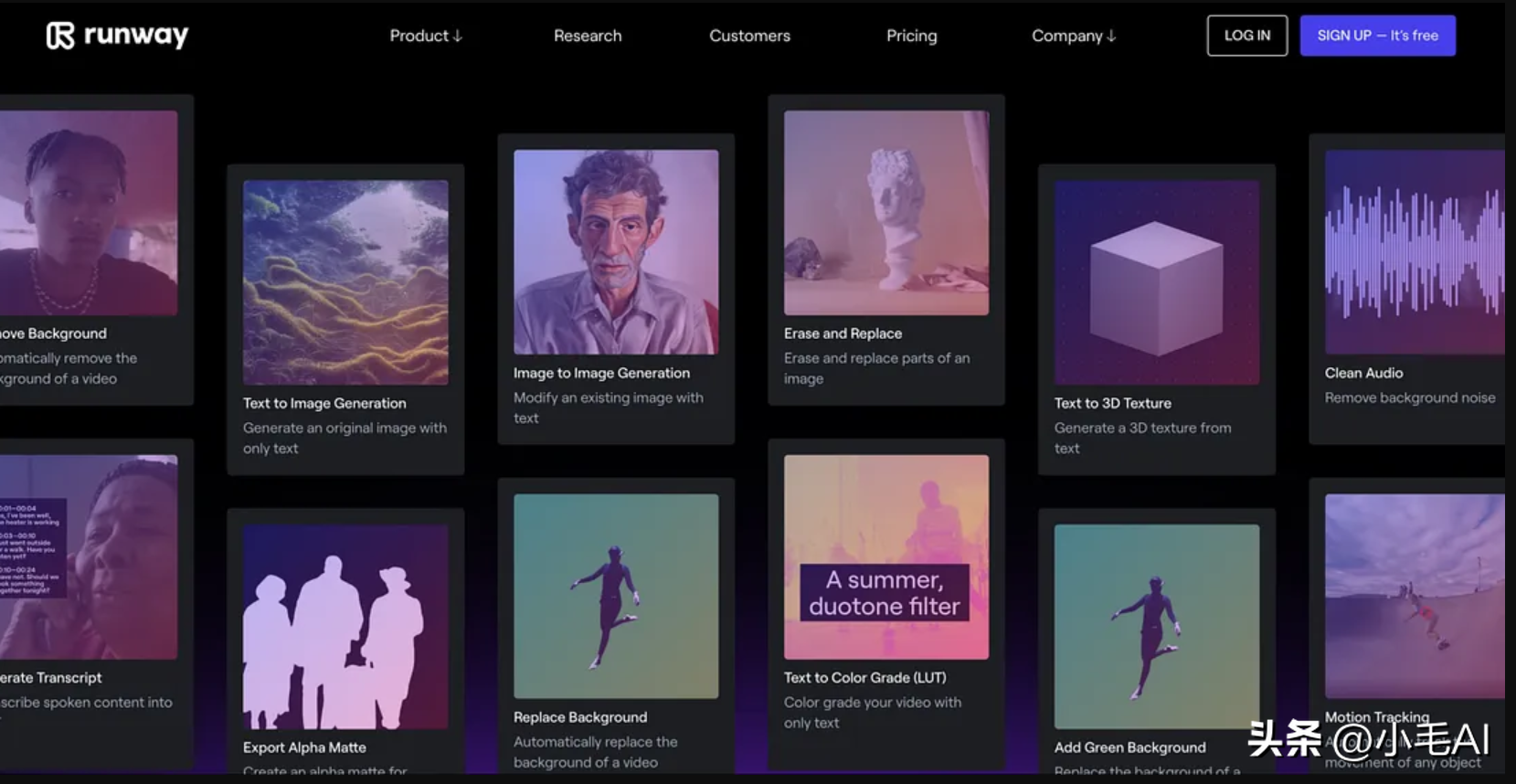This screenshot has height=784, width=1516.
Task: Open the Research page
Action: point(588,36)
